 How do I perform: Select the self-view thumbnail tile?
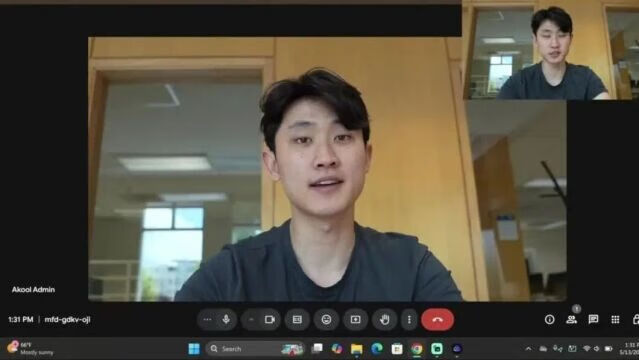tap(551, 50)
